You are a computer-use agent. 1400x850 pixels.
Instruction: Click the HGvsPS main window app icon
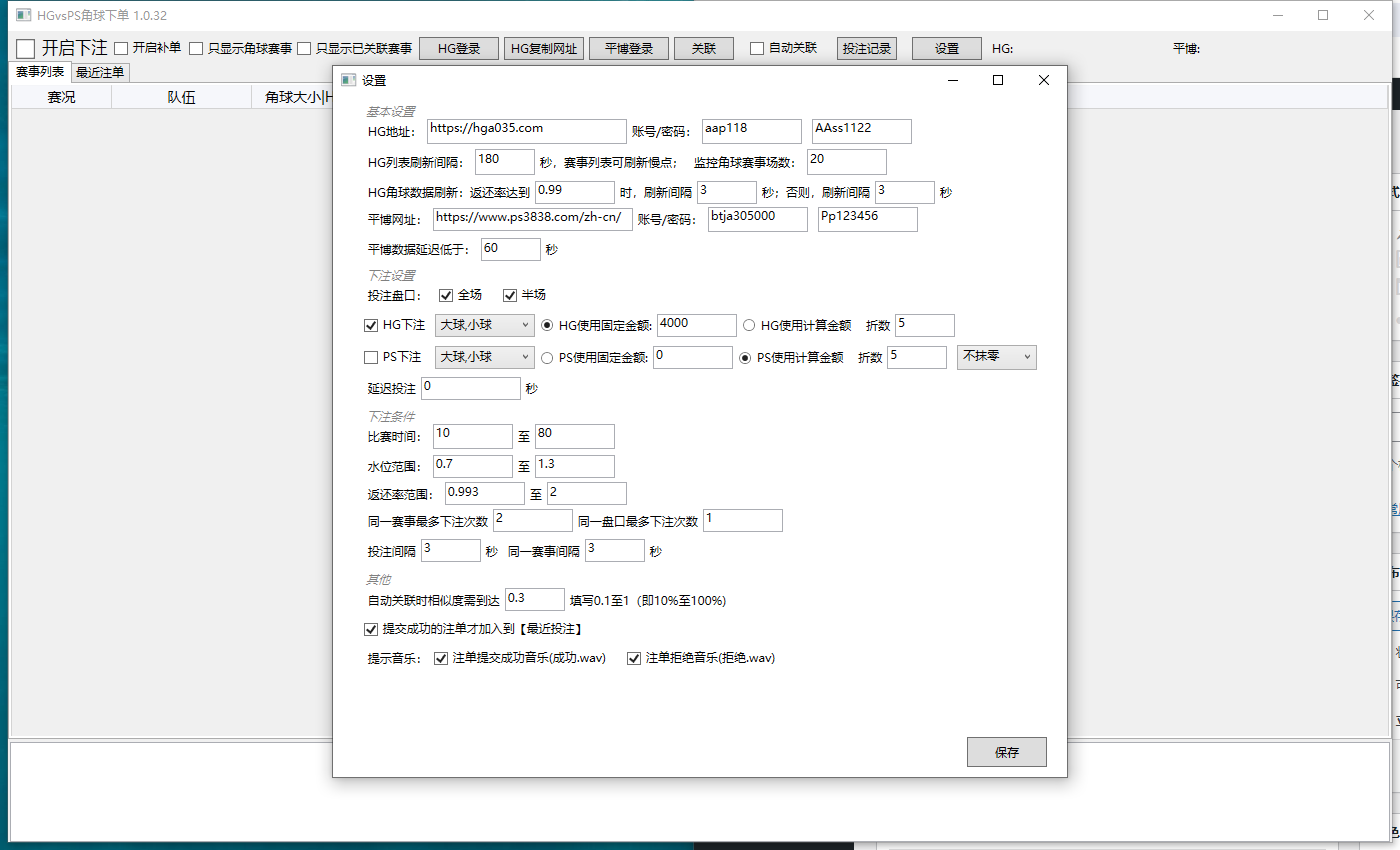[x=23, y=15]
